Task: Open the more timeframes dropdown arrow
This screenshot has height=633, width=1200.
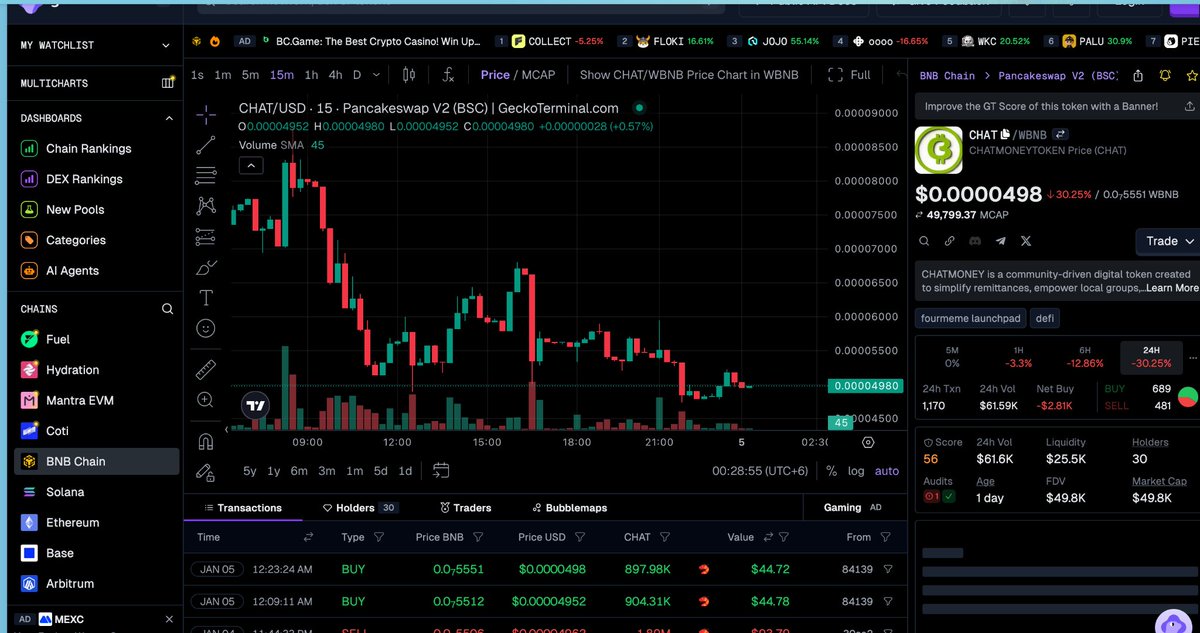Action: click(376, 75)
